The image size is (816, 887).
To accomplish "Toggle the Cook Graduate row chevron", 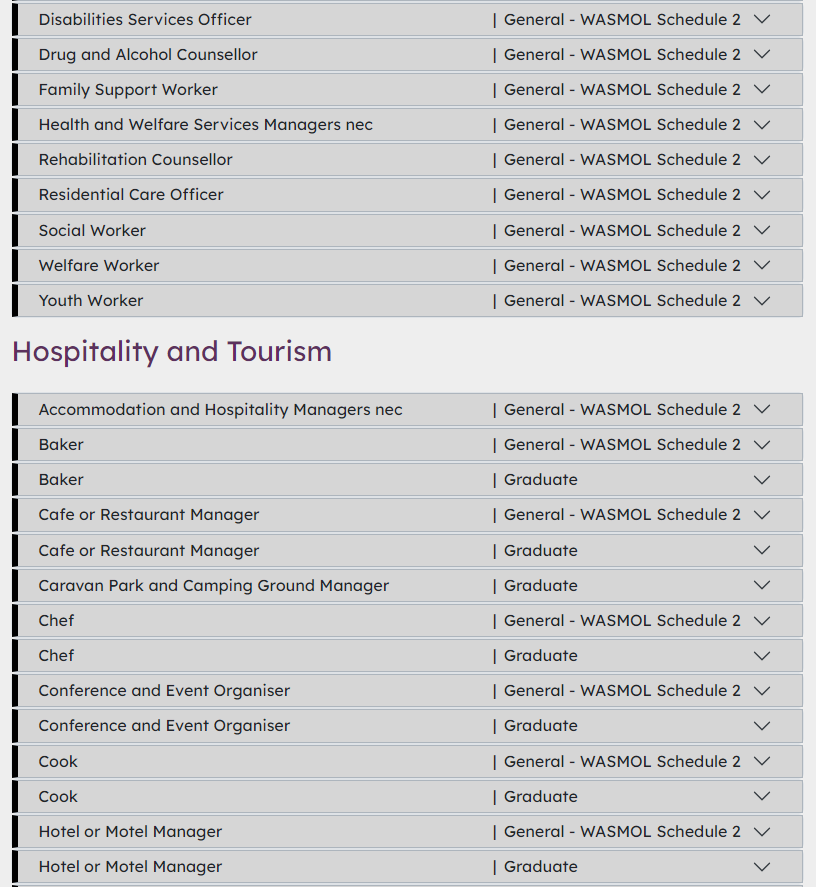I will pyautogui.click(x=762, y=797).
